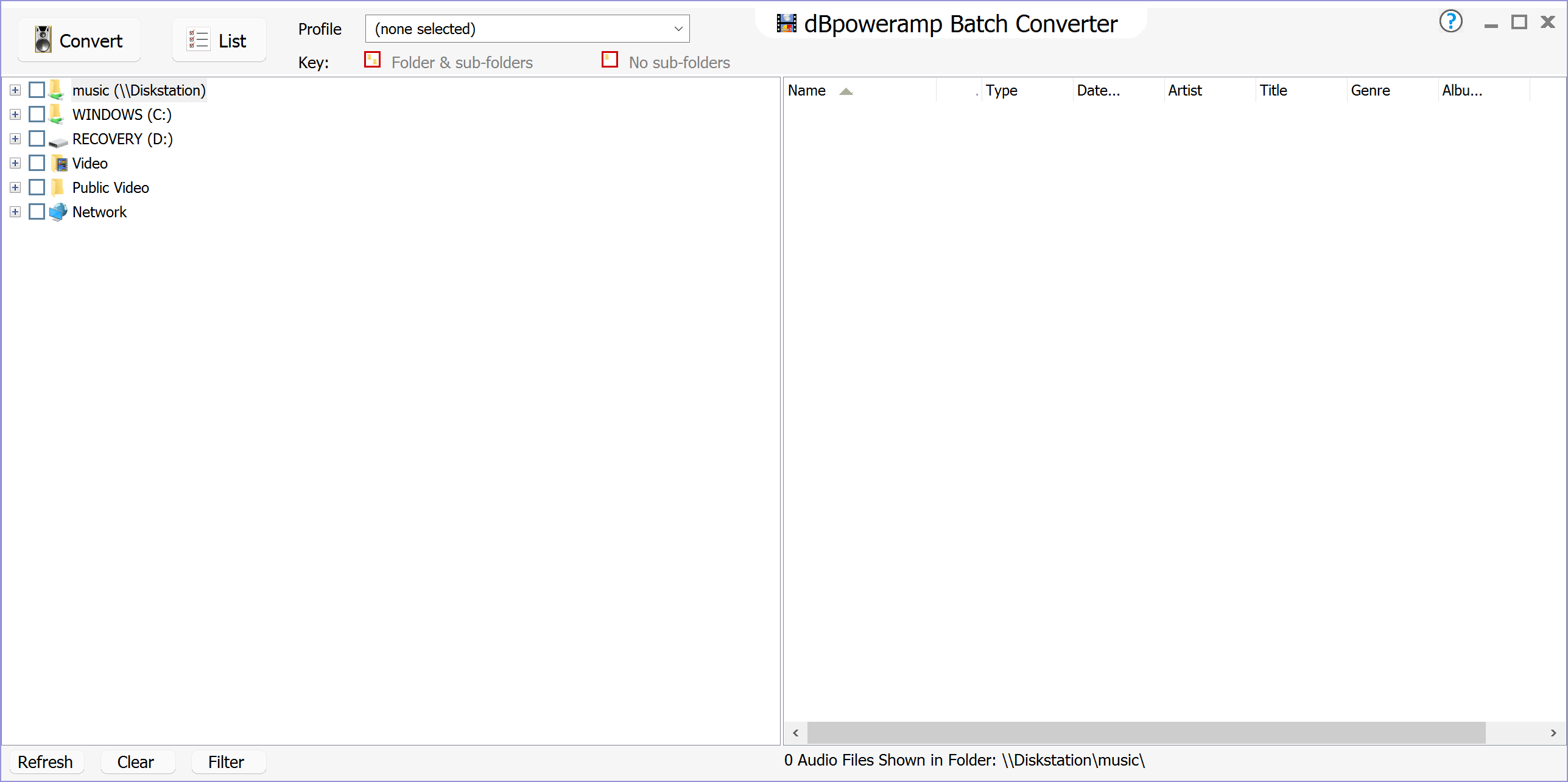Click the horizontal scrollbar thumb
This screenshot has width=1568, height=782.
point(1146,733)
